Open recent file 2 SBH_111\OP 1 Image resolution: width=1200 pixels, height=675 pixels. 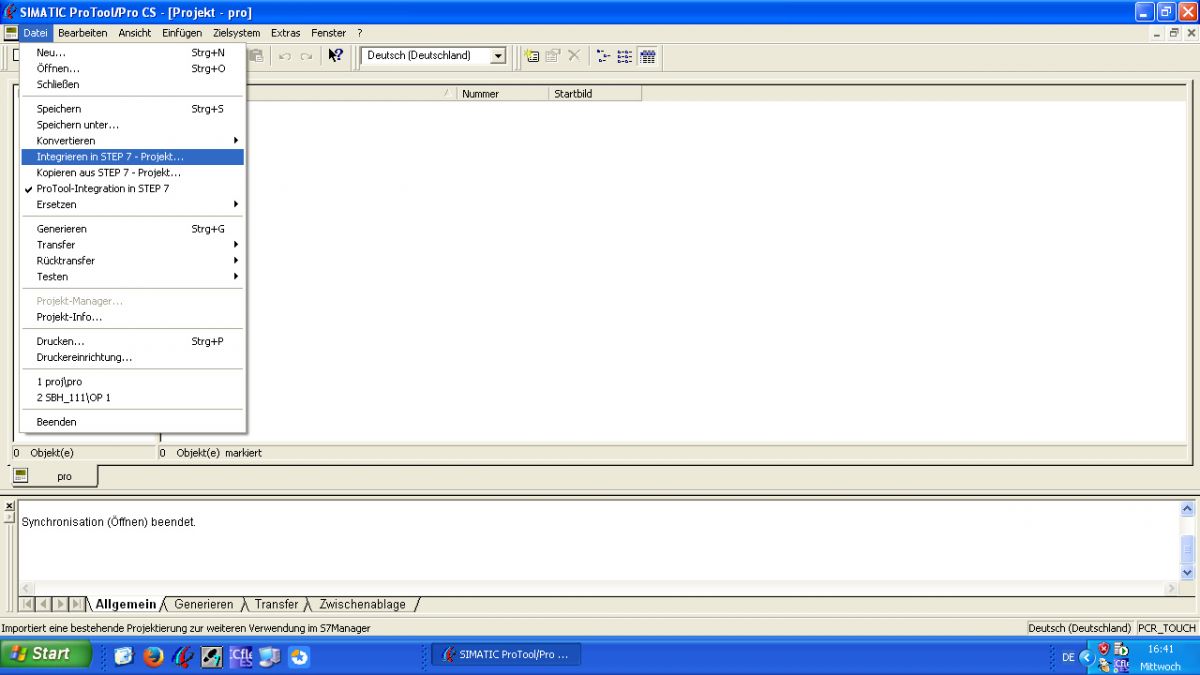132,397
